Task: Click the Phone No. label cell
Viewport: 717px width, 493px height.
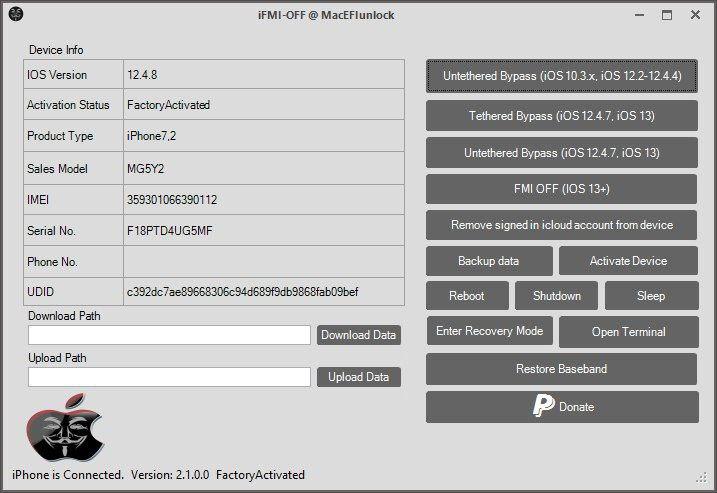Action: 74,262
